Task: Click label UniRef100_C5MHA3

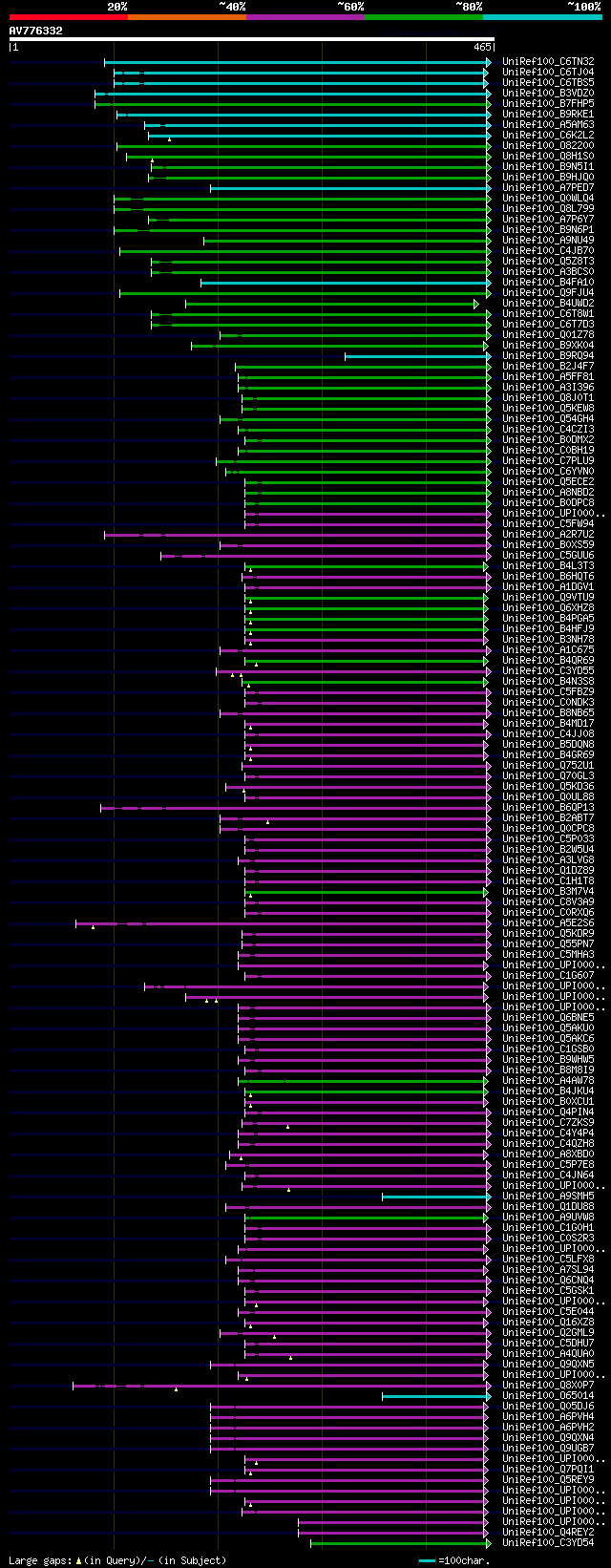Action: coord(548,955)
